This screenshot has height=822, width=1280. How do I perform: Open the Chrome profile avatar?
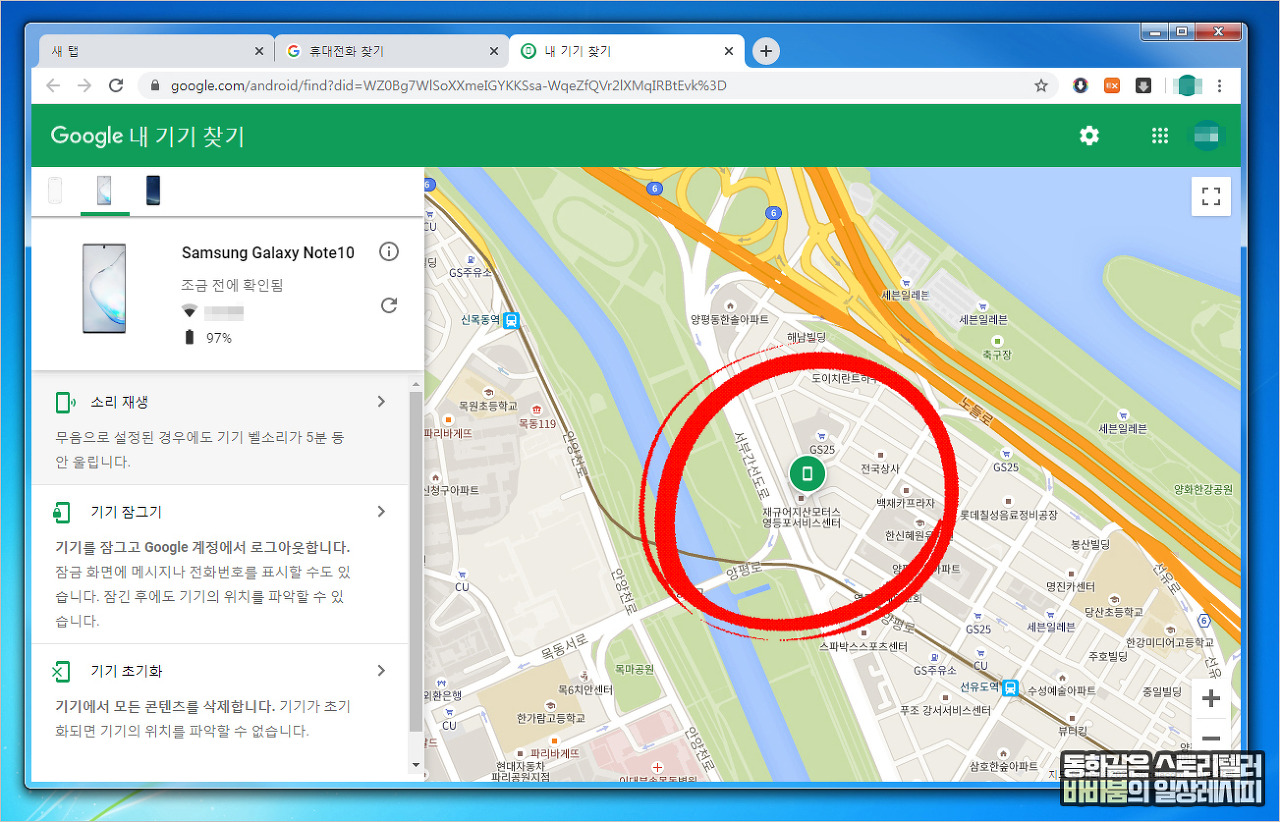[x=1186, y=86]
